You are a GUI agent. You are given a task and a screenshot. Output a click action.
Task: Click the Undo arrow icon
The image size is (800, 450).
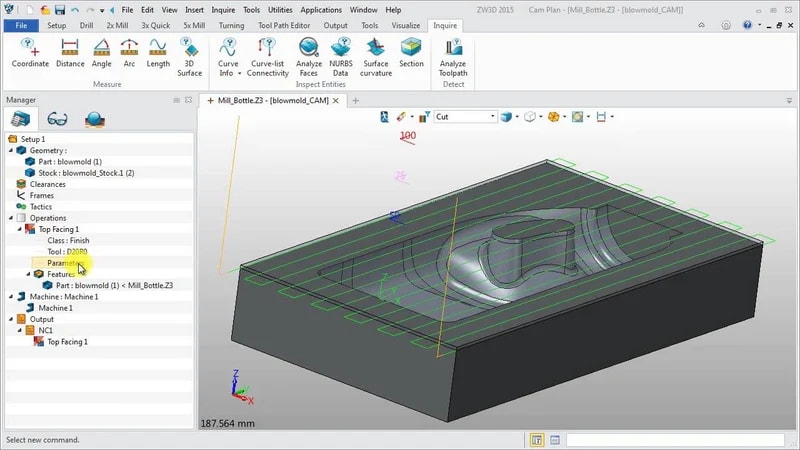[76, 10]
